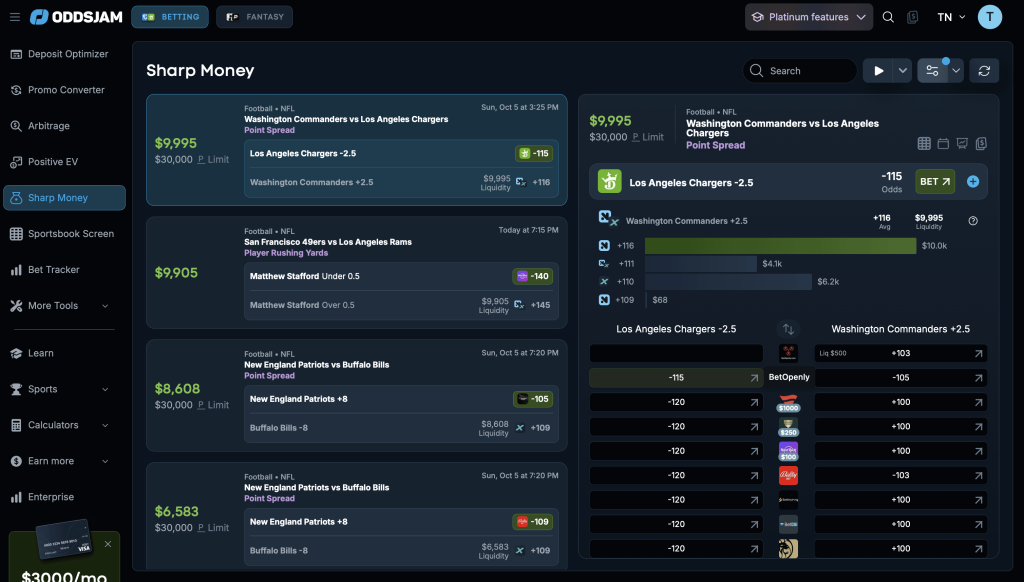Click the blue plus add-to-slip icon

coord(973,182)
